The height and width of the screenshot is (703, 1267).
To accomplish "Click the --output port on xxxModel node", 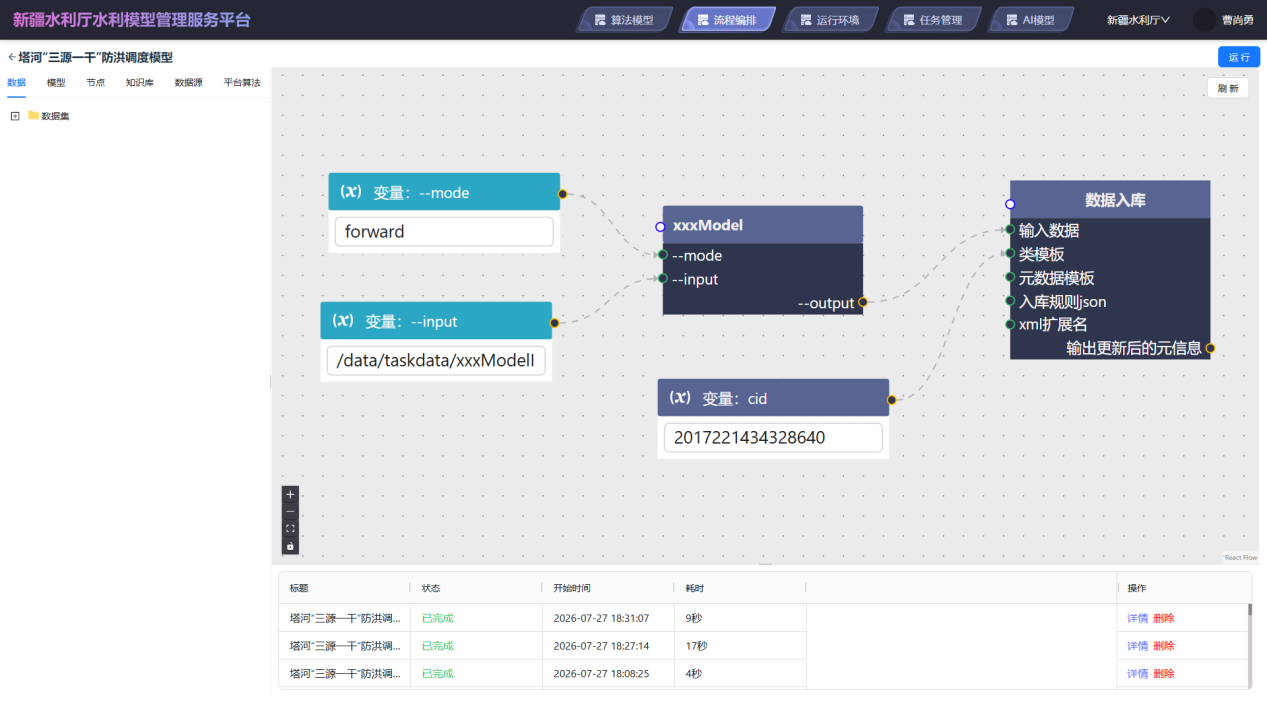I will [862, 302].
